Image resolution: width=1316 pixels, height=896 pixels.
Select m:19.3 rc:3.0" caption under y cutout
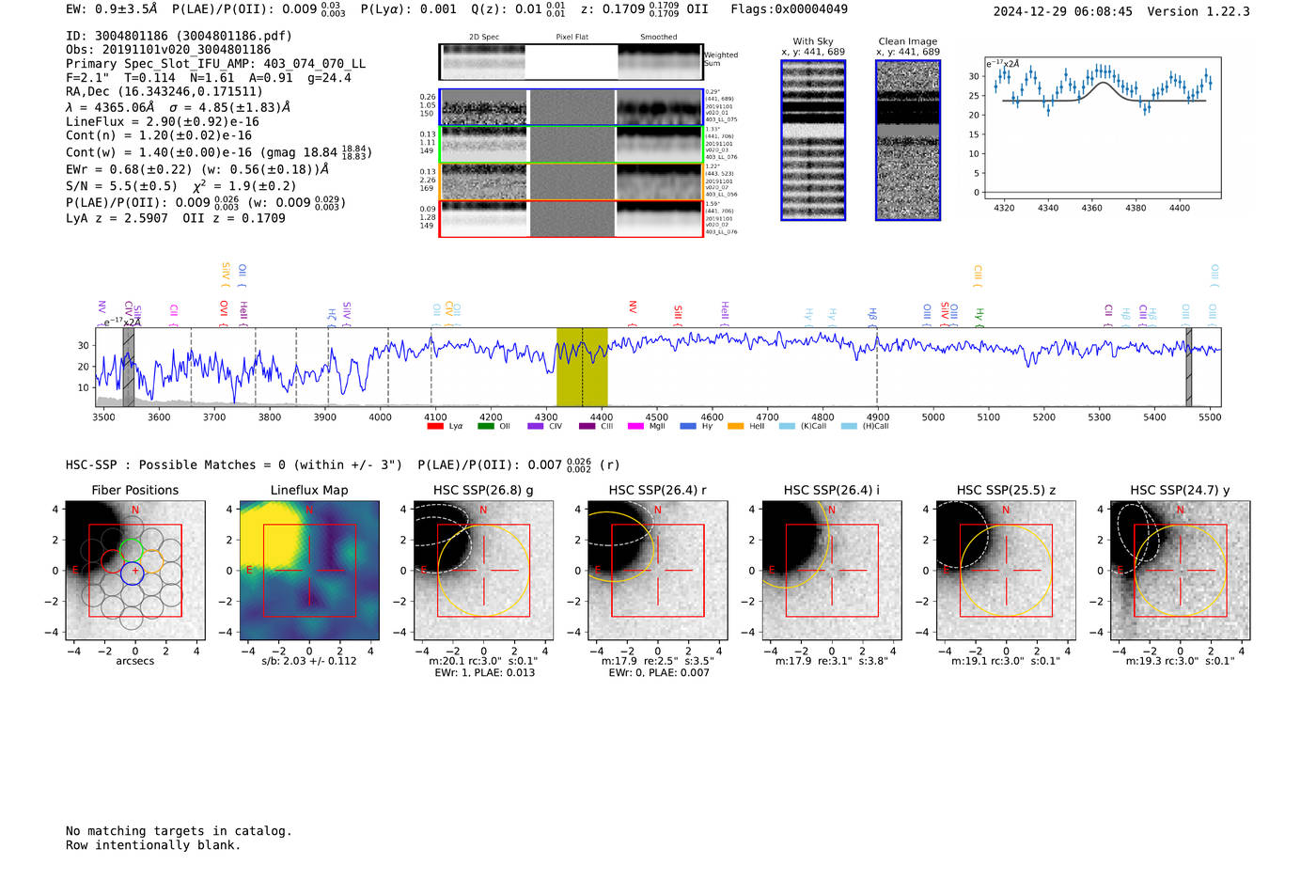click(x=1181, y=661)
